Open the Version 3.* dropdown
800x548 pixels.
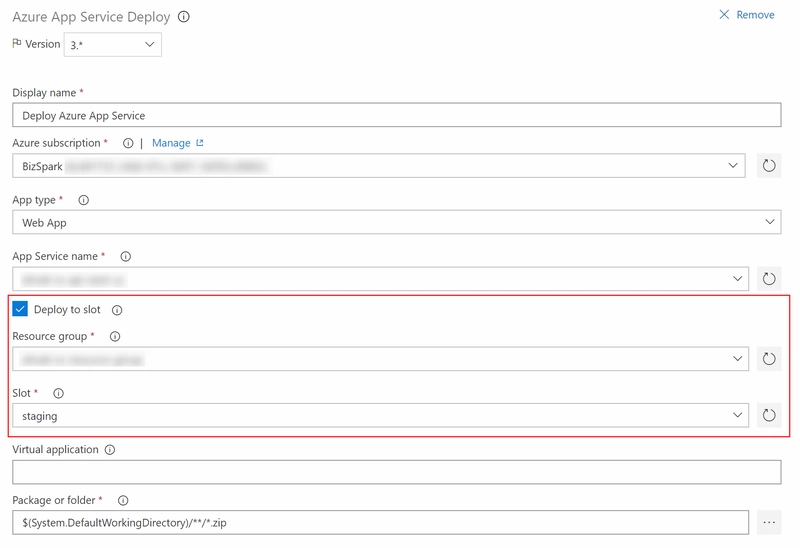point(113,44)
